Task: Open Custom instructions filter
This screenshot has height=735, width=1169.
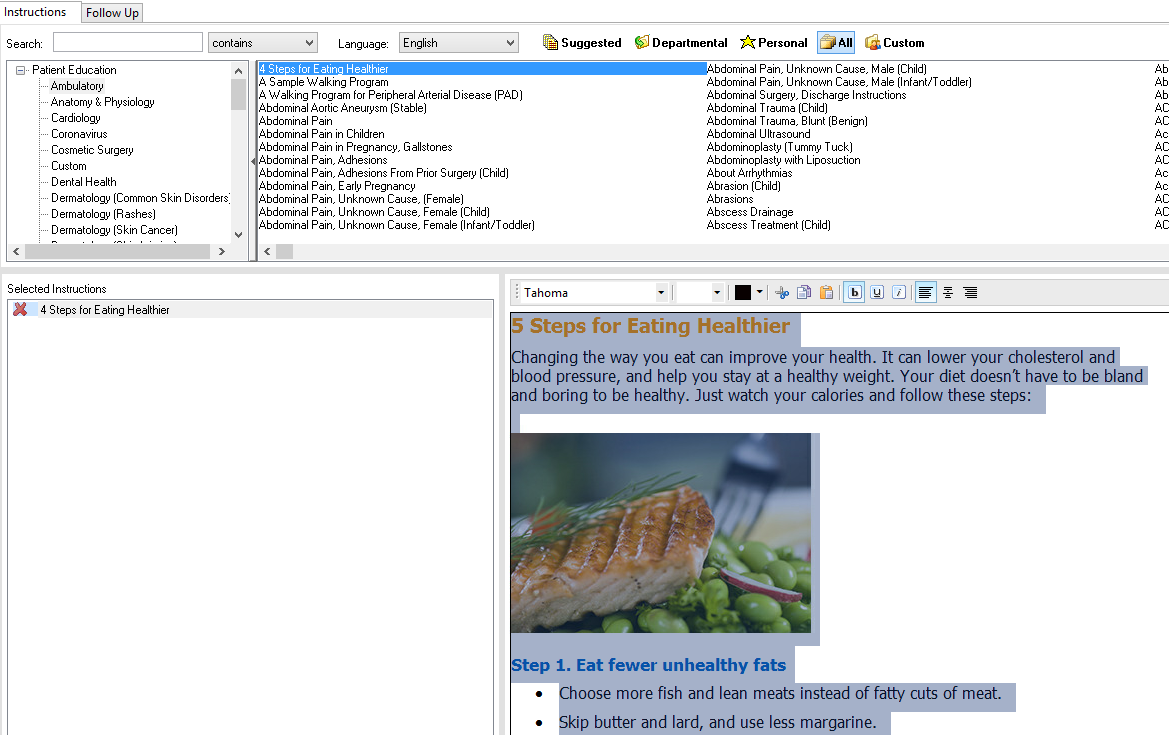Action: [894, 43]
